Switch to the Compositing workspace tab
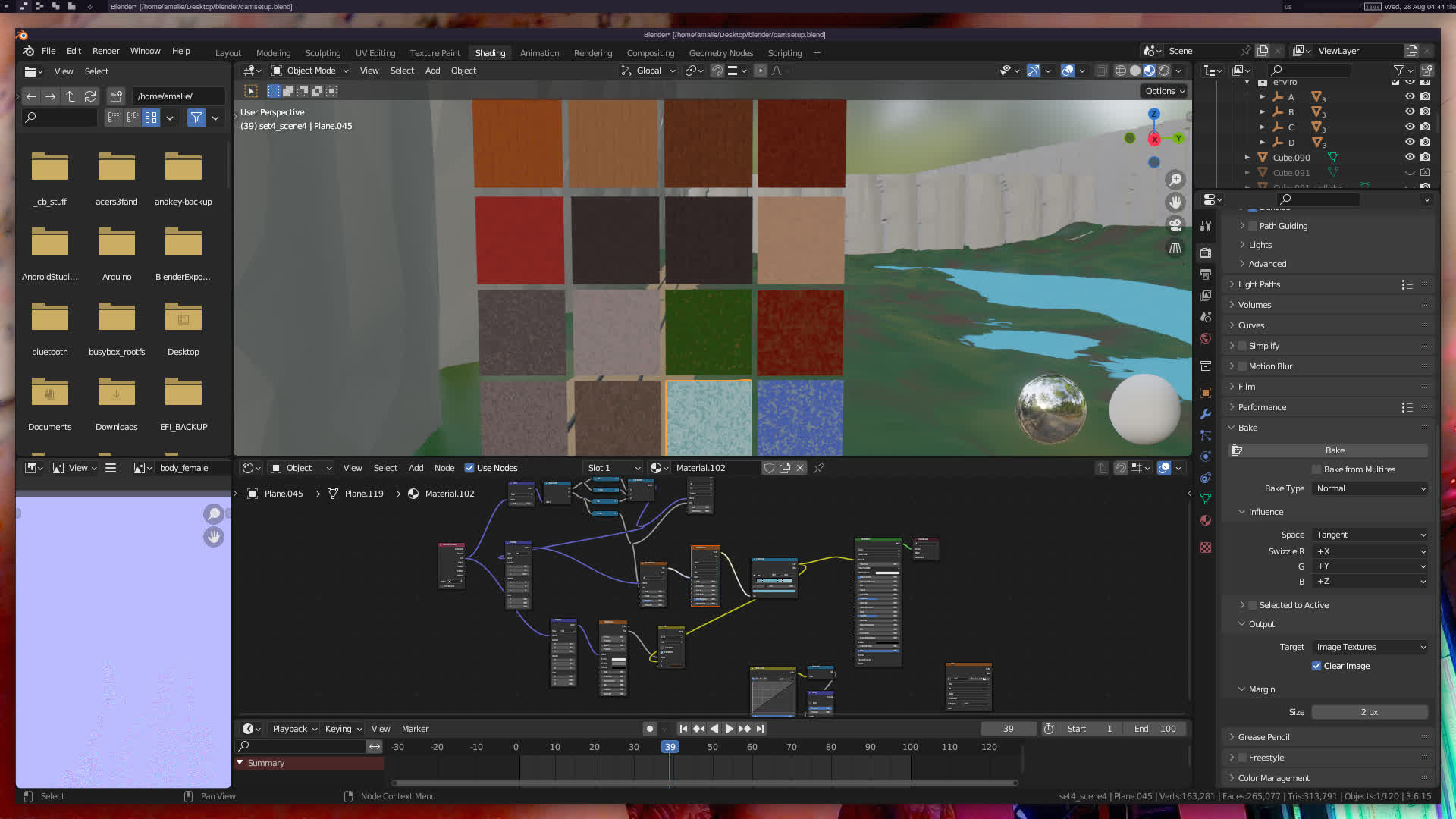The image size is (1456, 819). pyautogui.click(x=650, y=53)
